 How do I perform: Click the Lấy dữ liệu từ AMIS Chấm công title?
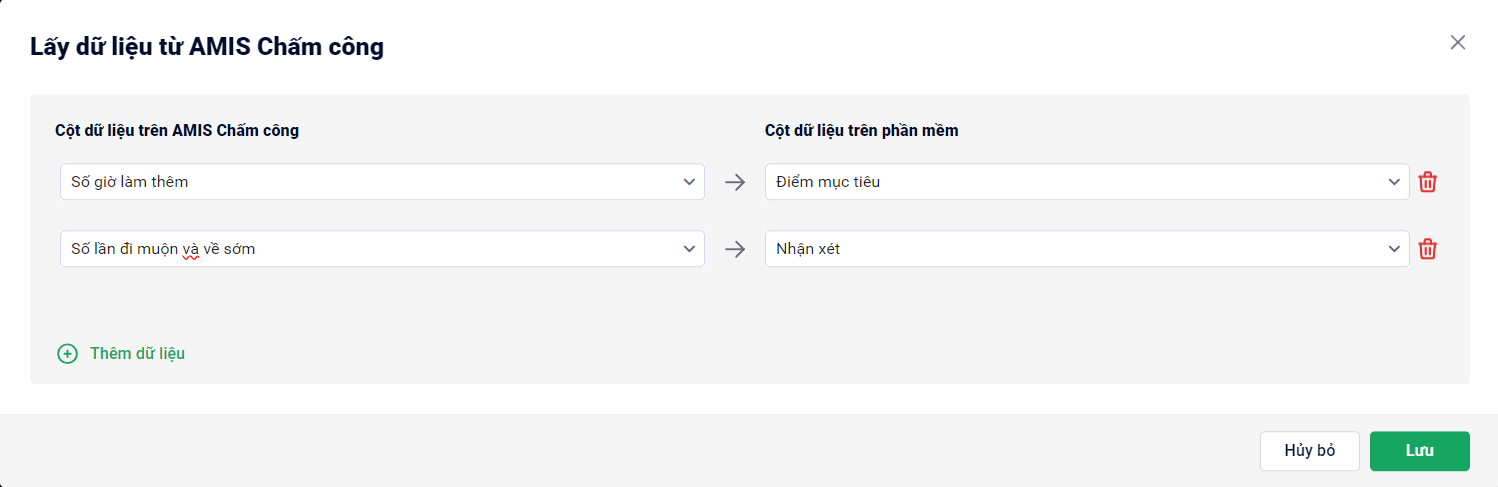point(207,46)
